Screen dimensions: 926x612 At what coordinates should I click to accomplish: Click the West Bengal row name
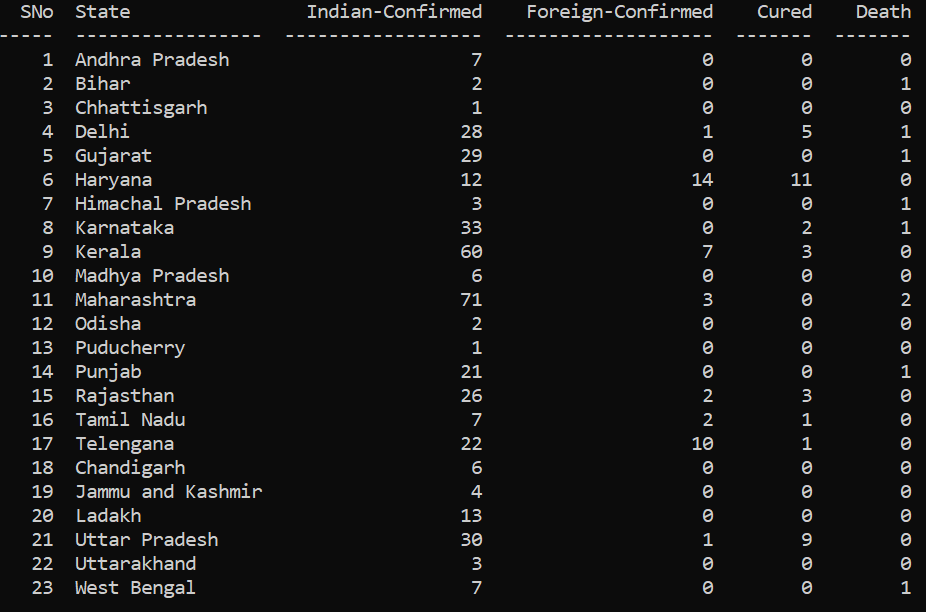(135, 588)
